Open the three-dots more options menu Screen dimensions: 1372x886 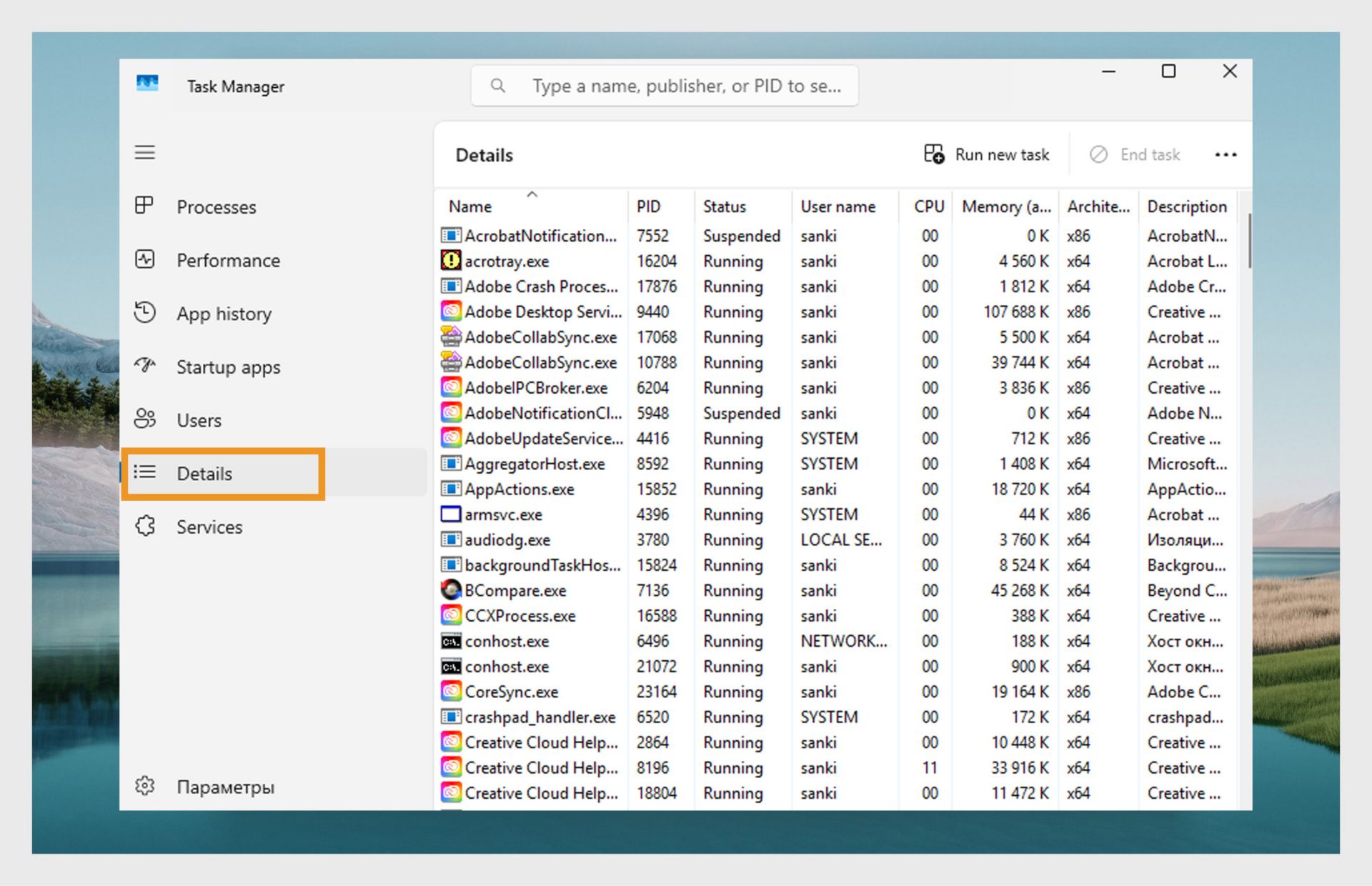point(1225,154)
